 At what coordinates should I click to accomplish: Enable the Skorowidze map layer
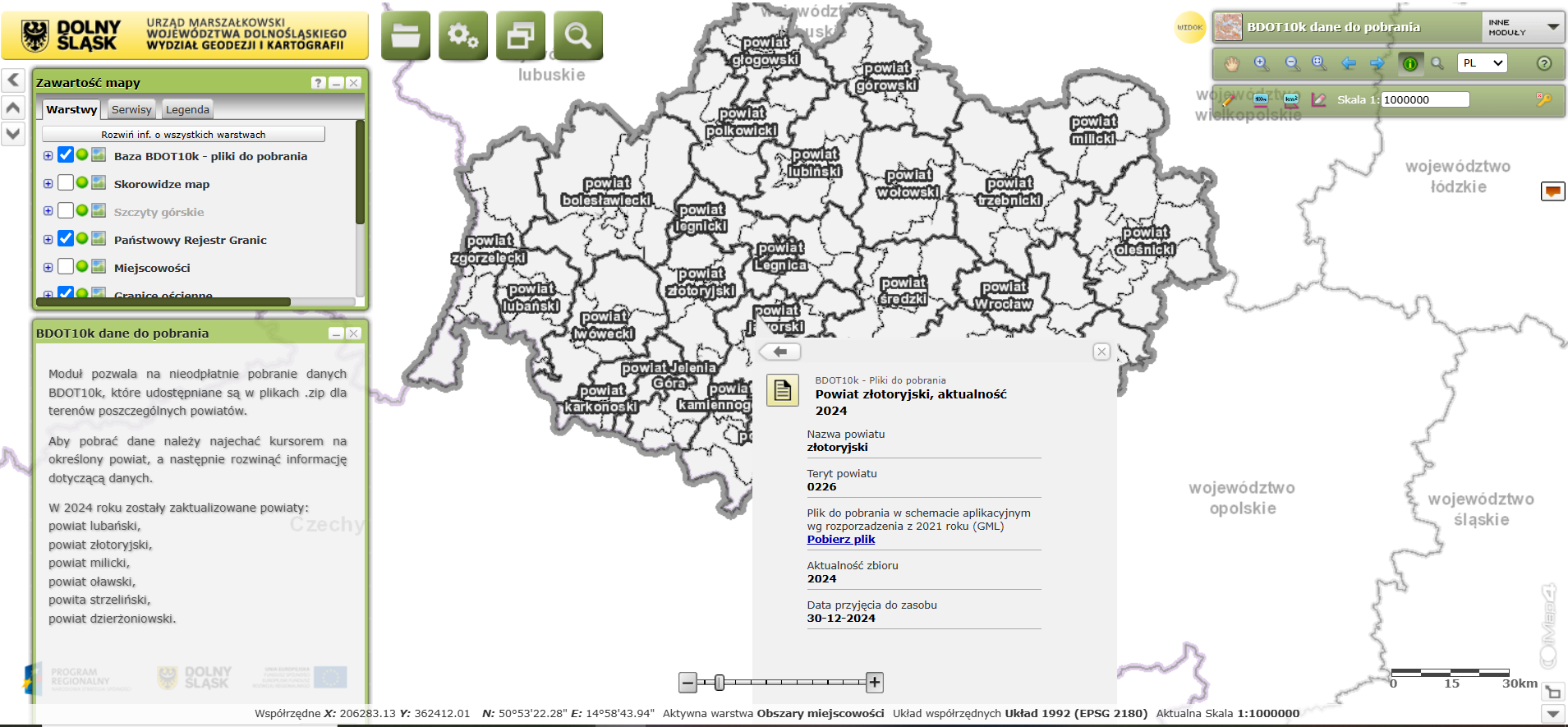pos(66,182)
